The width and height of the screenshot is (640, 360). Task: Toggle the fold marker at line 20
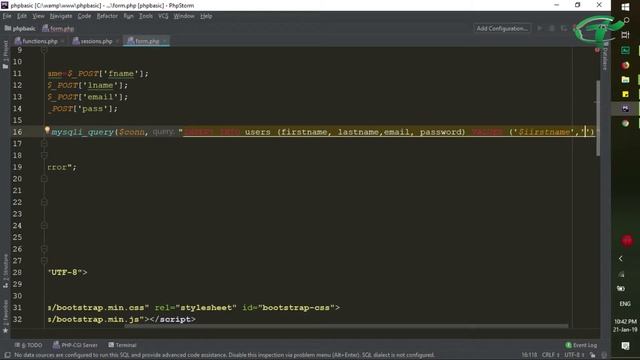(x=44, y=179)
